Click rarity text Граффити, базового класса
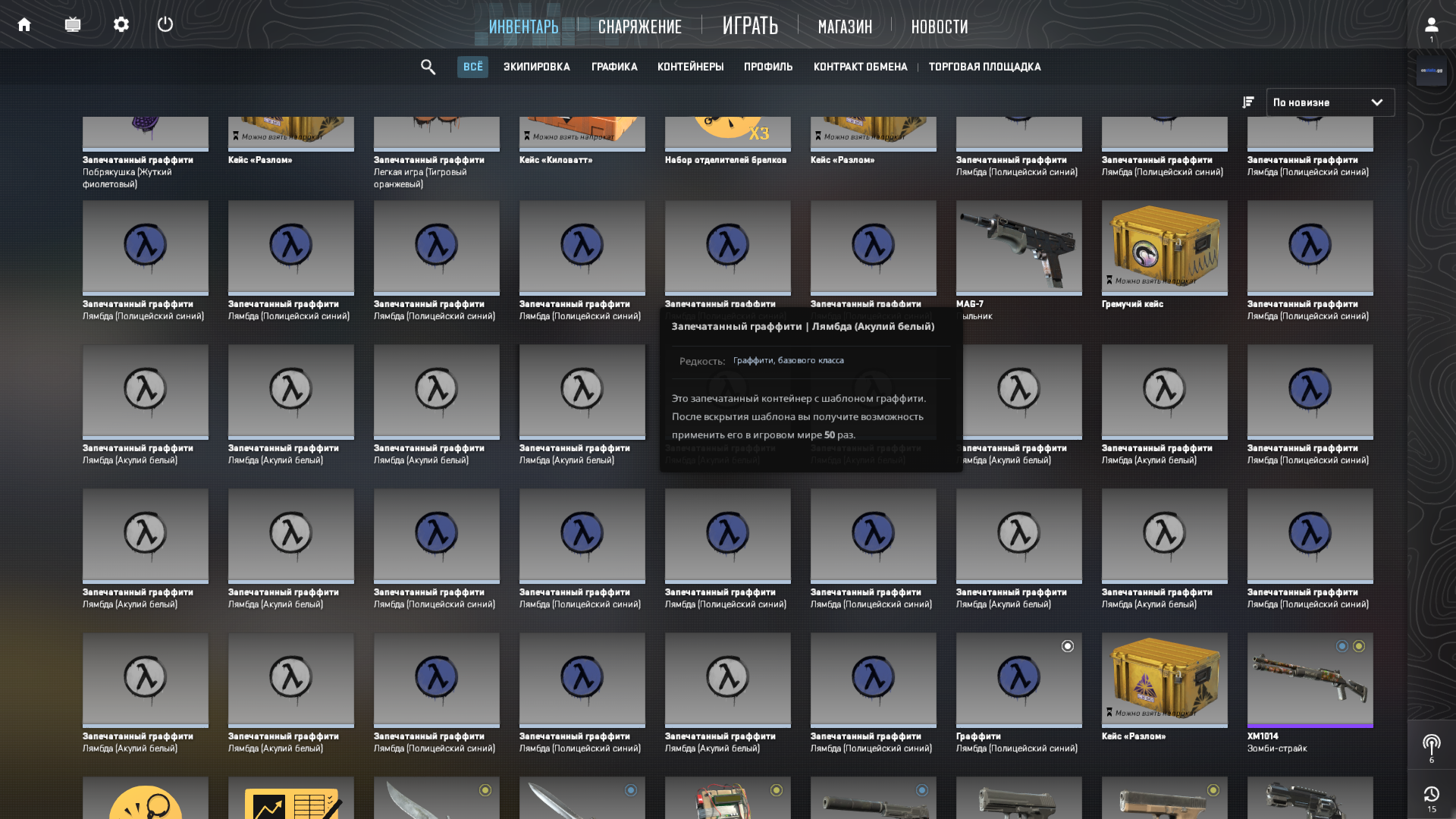The image size is (1456, 819). click(788, 360)
